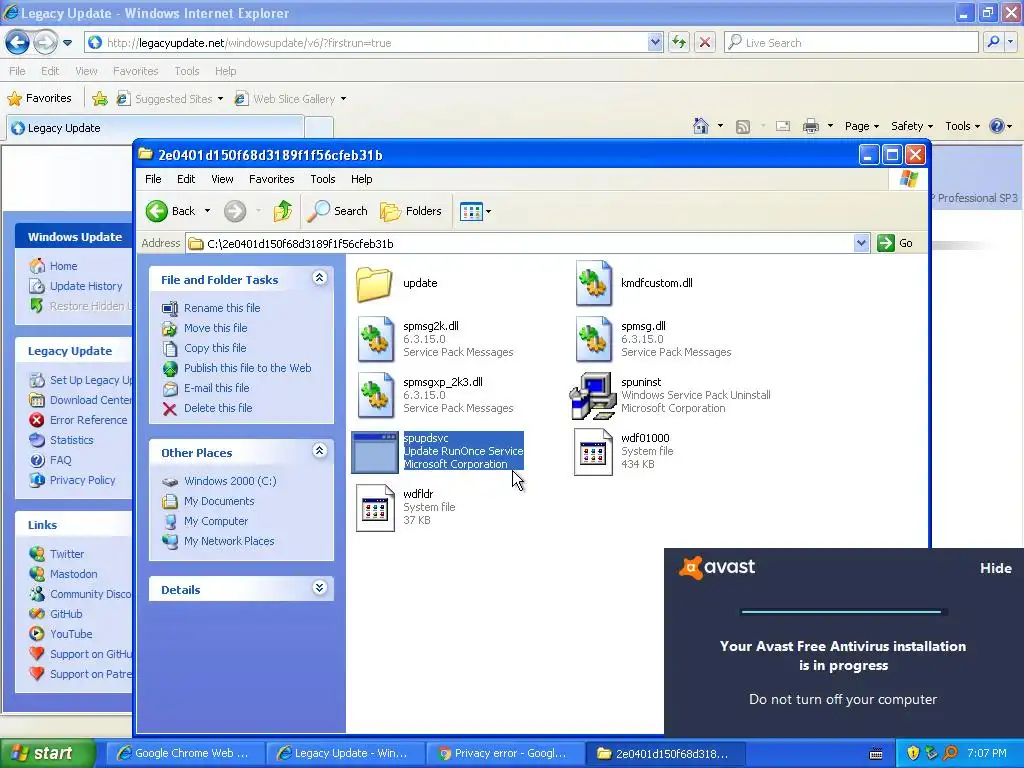This screenshot has width=1024, height=768.
Task: Open Explorer window View menu
Action: tap(222, 179)
